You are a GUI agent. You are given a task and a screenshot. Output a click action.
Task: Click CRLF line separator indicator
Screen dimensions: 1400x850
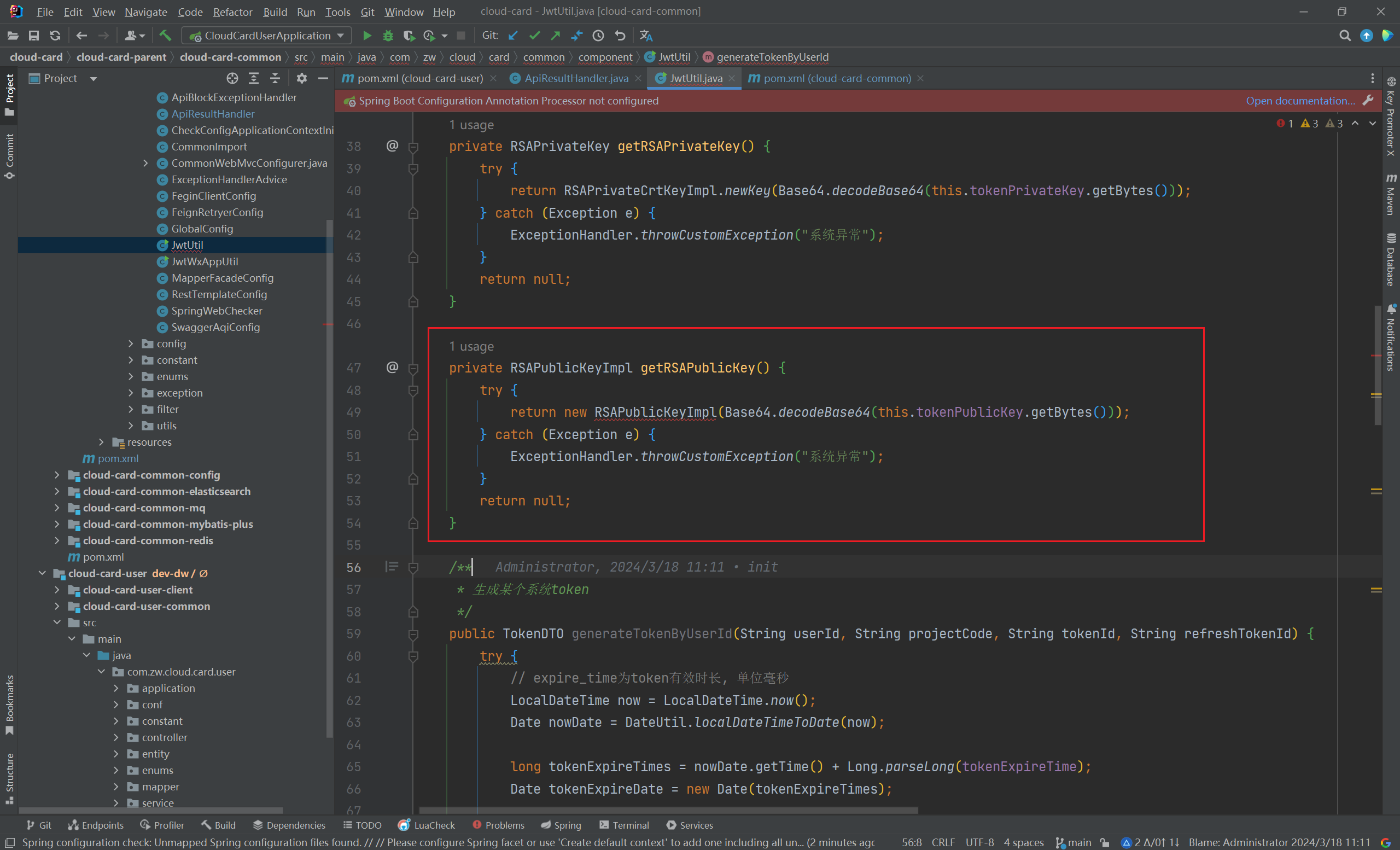coord(943,842)
